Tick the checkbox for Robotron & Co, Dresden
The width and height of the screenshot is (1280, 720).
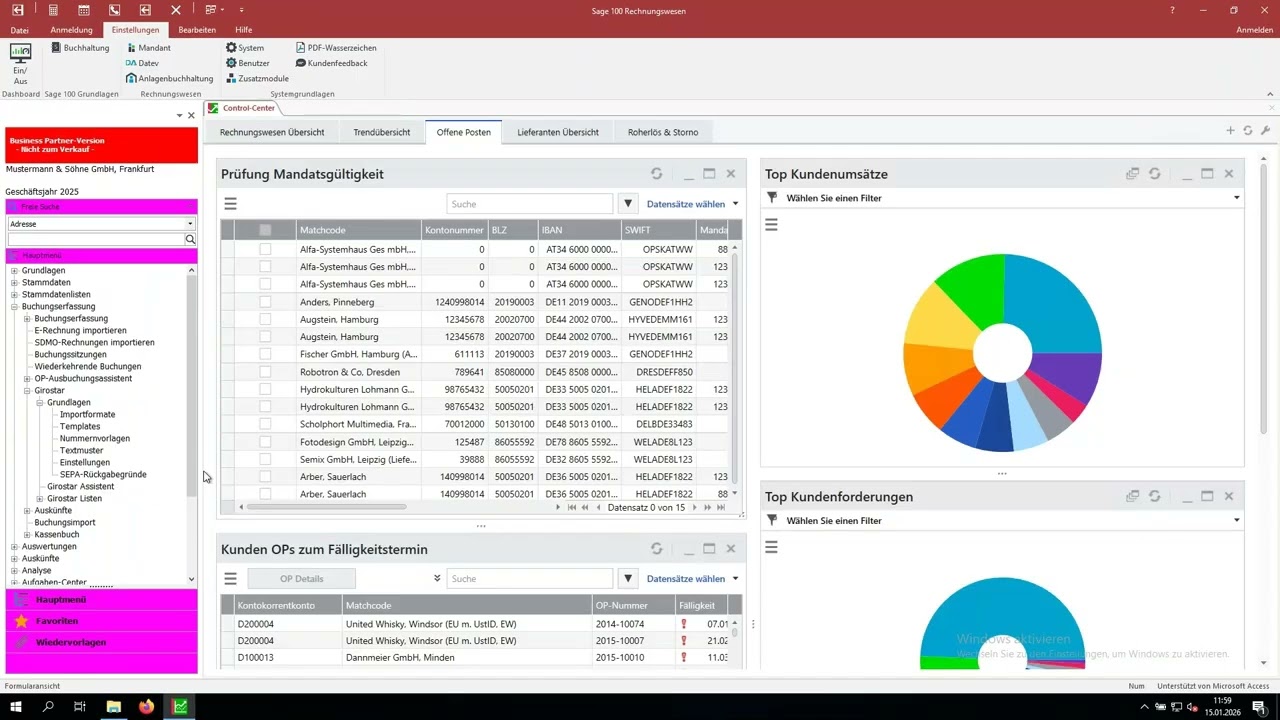pyautogui.click(x=265, y=372)
